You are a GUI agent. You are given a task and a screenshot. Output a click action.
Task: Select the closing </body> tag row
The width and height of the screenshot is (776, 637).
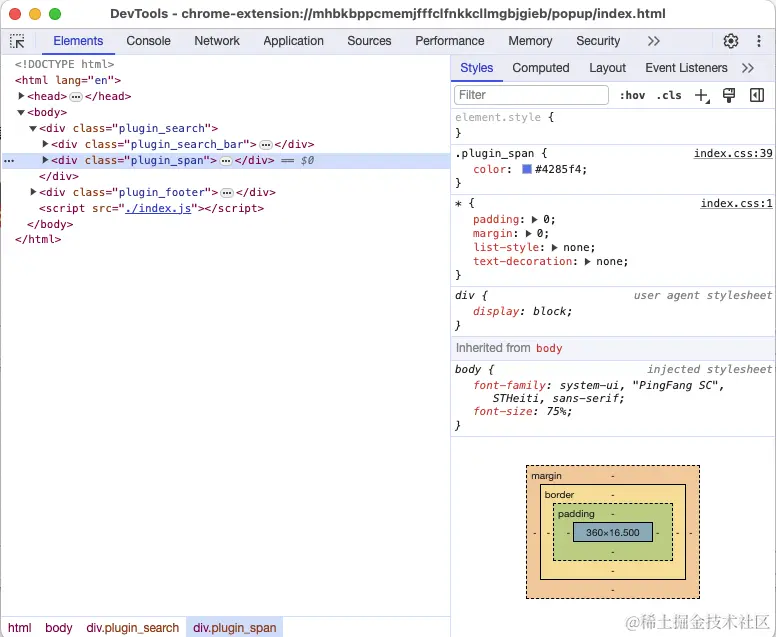(x=50, y=224)
